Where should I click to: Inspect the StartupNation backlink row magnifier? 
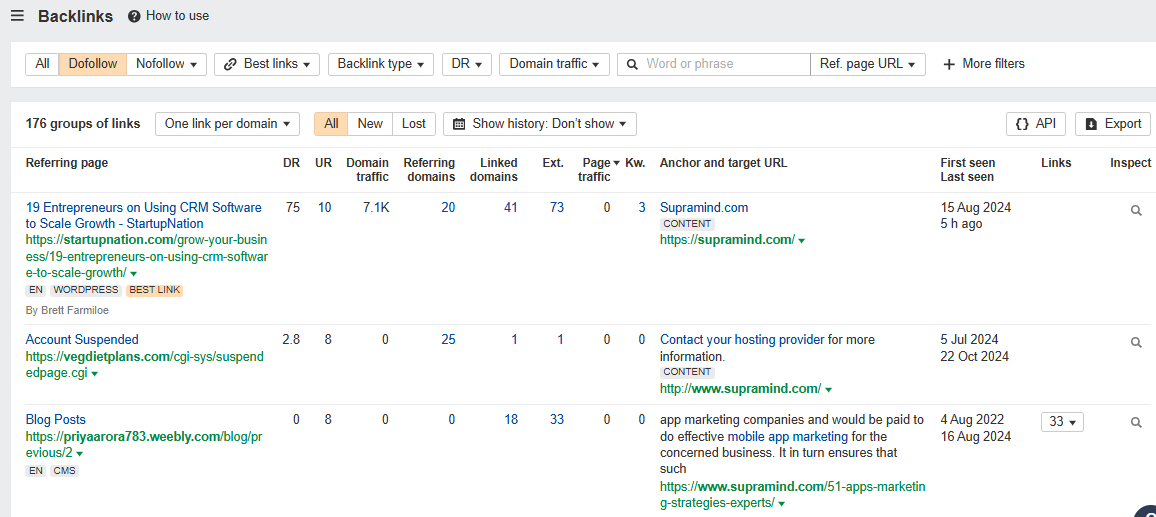pyautogui.click(x=1136, y=210)
